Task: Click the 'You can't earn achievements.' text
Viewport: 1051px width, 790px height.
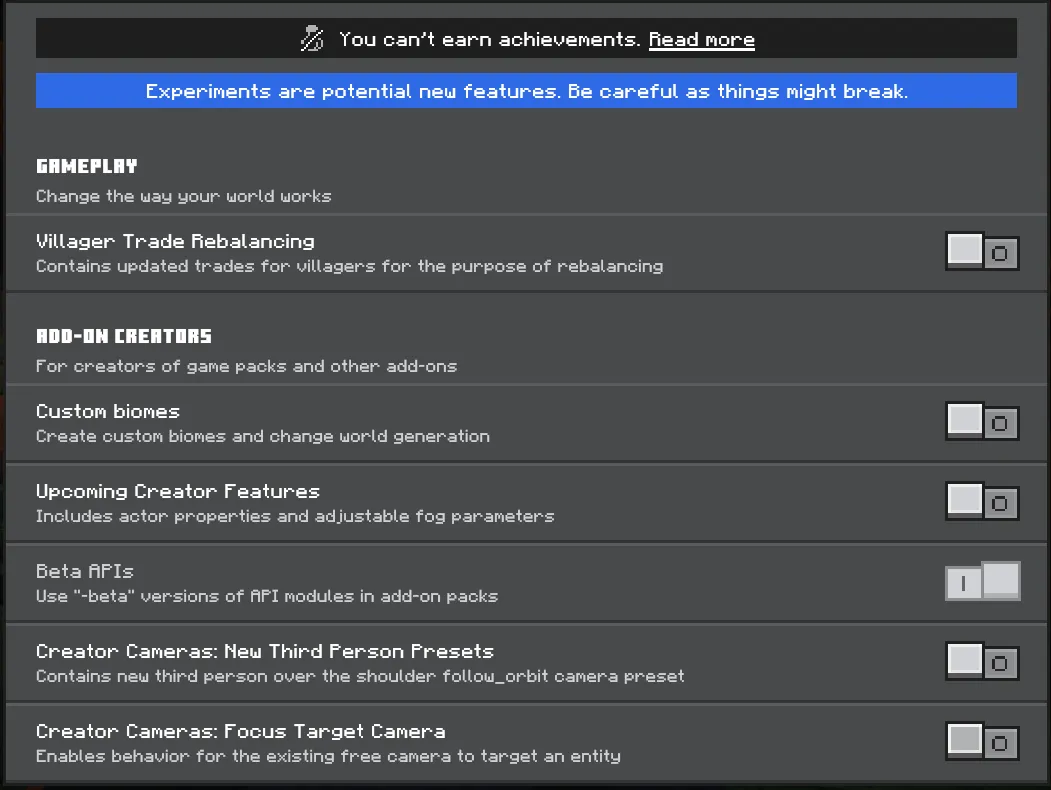Action: coord(490,40)
